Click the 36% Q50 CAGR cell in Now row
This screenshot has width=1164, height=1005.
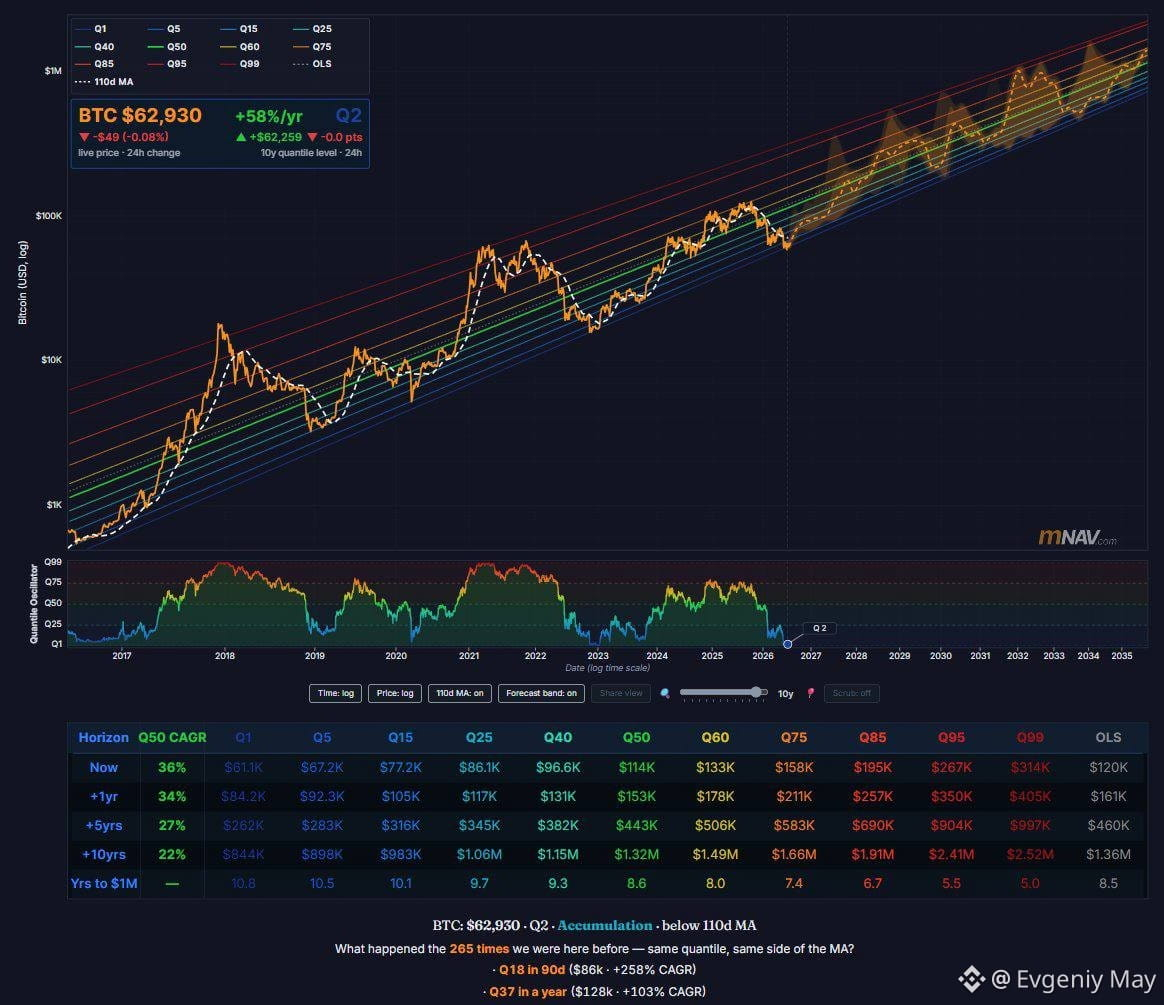tap(172, 767)
